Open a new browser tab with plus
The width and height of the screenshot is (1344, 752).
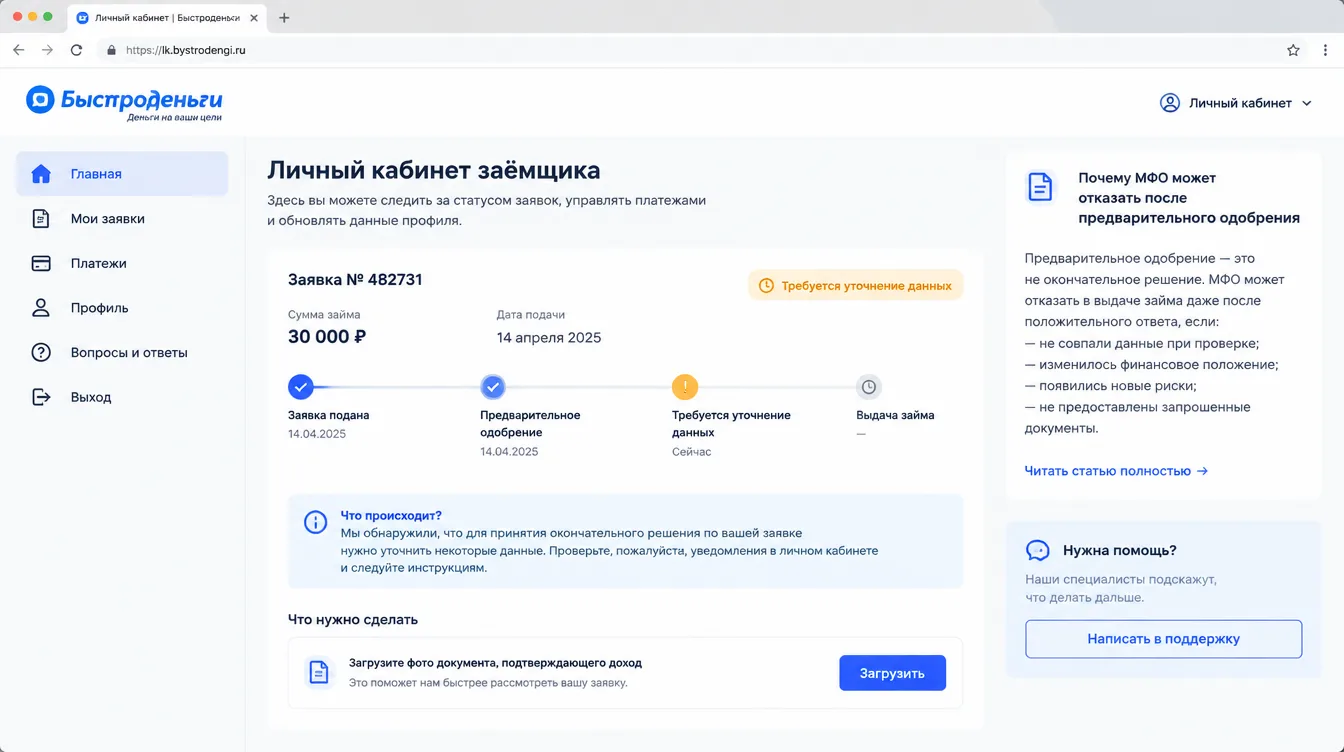[284, 17]
